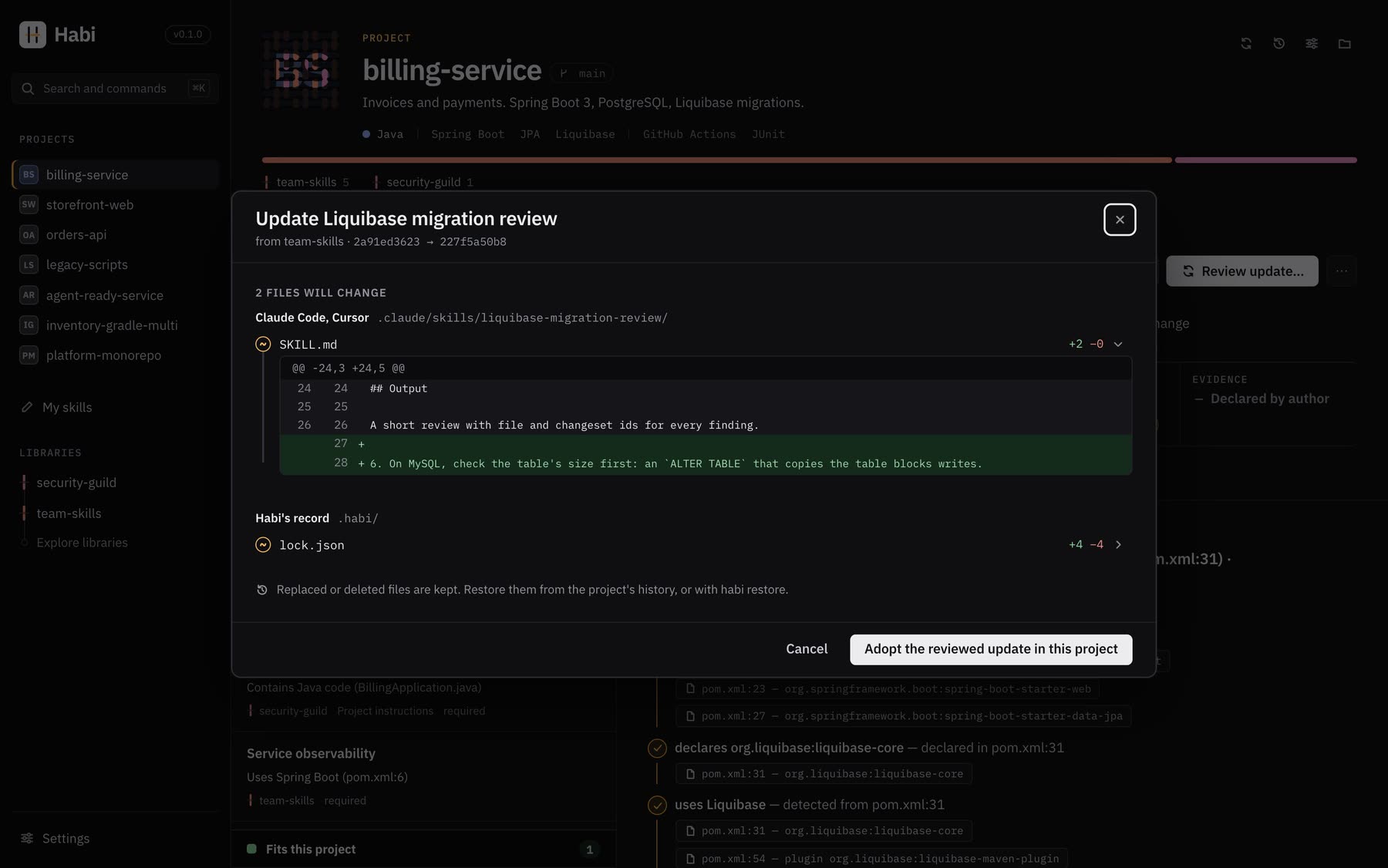Click the checkmark icon beside uses Liquibase

tap(657, 806)
